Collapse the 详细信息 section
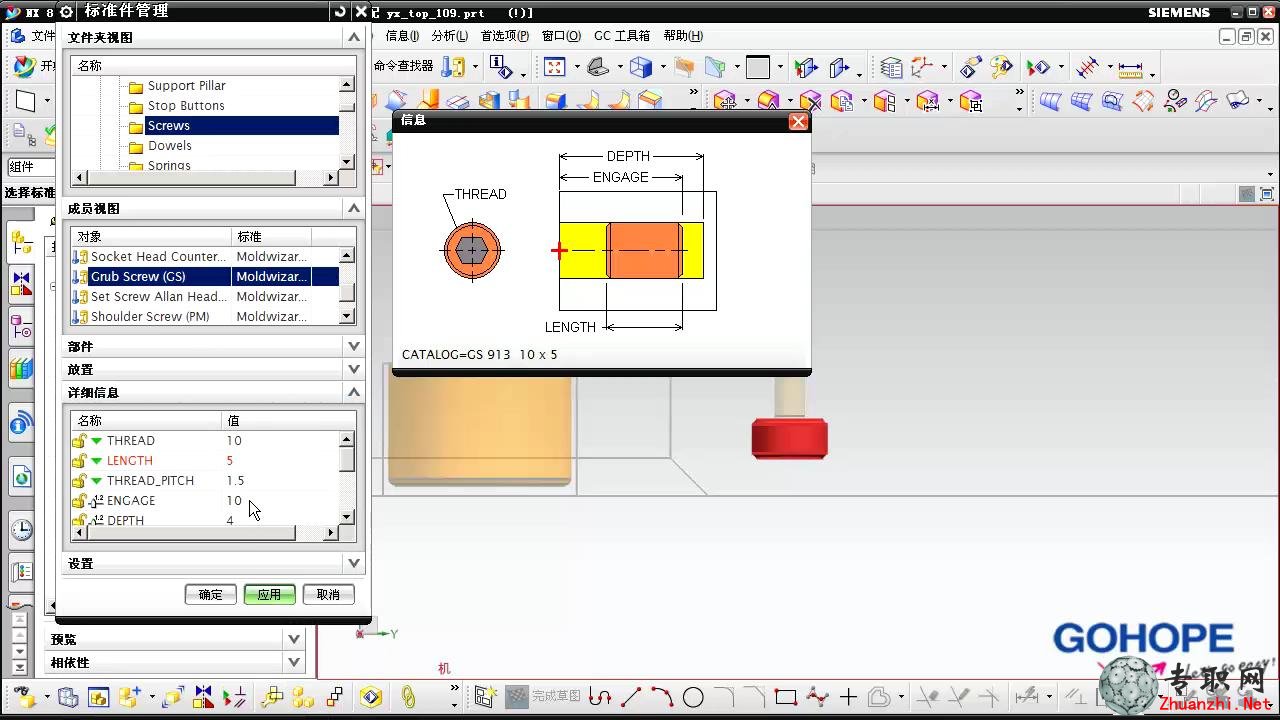 coord(354,392)
